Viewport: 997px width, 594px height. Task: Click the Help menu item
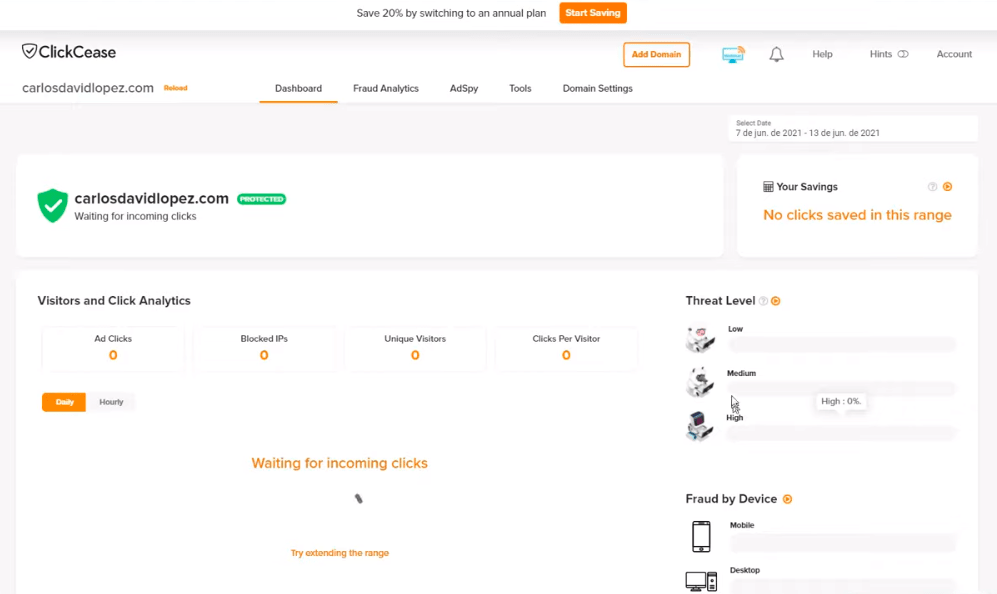(x=822, y=54)
